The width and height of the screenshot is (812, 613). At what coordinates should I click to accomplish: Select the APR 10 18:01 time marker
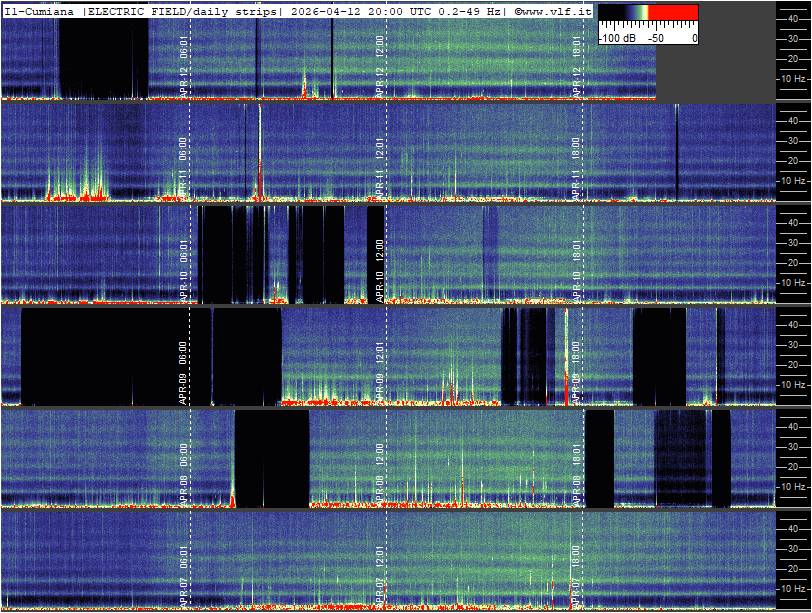(x=576, y=271)
